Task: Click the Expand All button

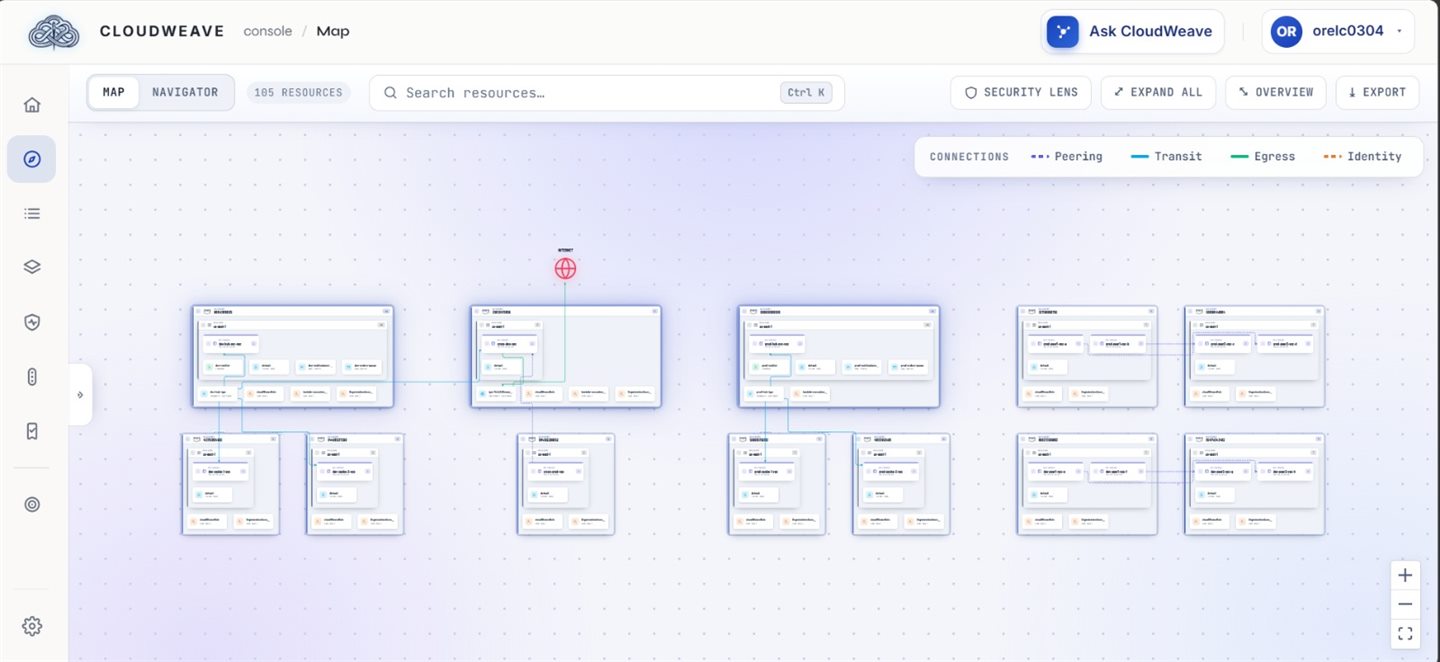Action: 1159,92
